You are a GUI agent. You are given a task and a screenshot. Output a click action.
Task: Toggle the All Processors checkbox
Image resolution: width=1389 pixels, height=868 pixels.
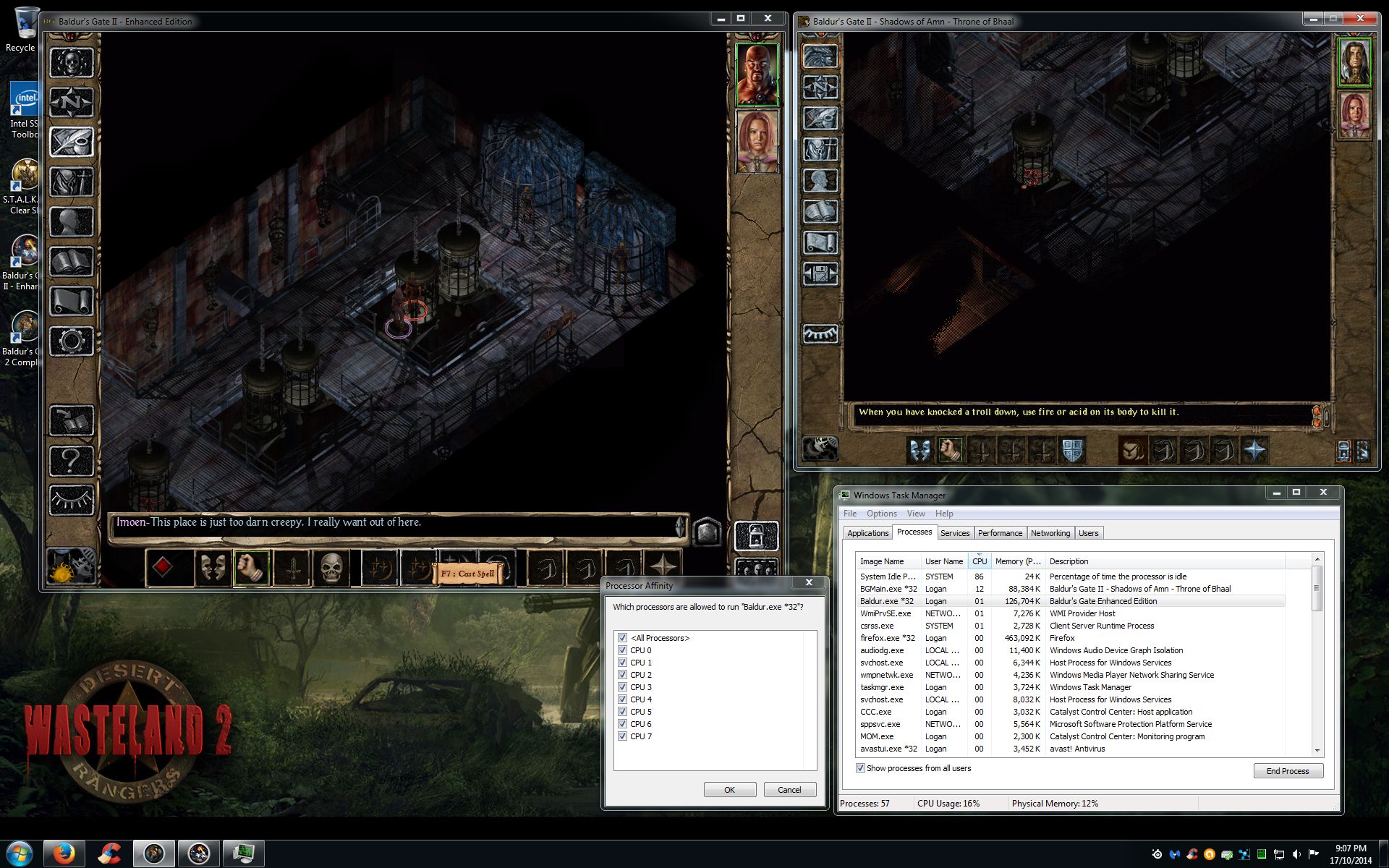pyautogui.click(x=622, y=638)
